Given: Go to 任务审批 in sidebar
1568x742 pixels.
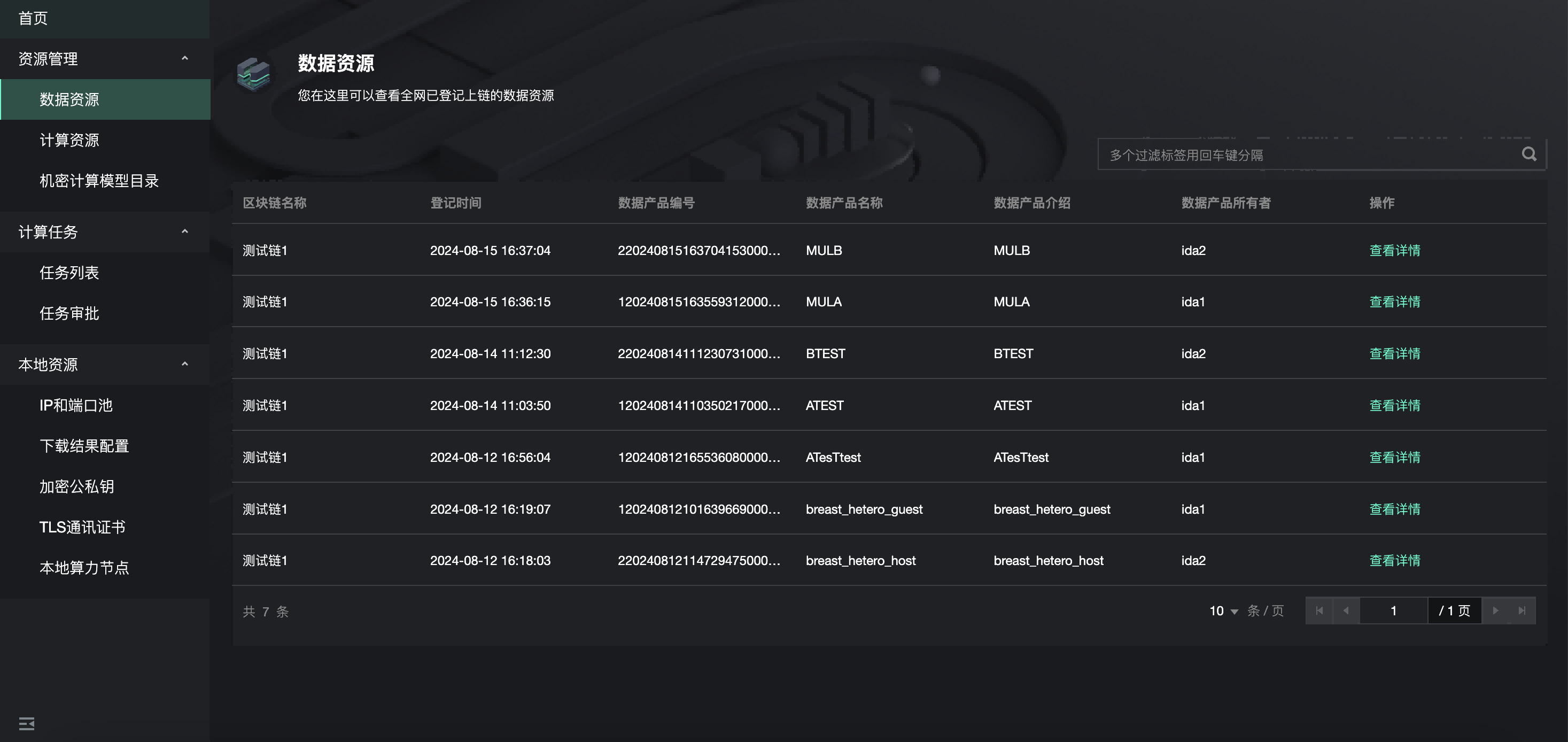Looking at the screenshot, I should pos(69,313).
